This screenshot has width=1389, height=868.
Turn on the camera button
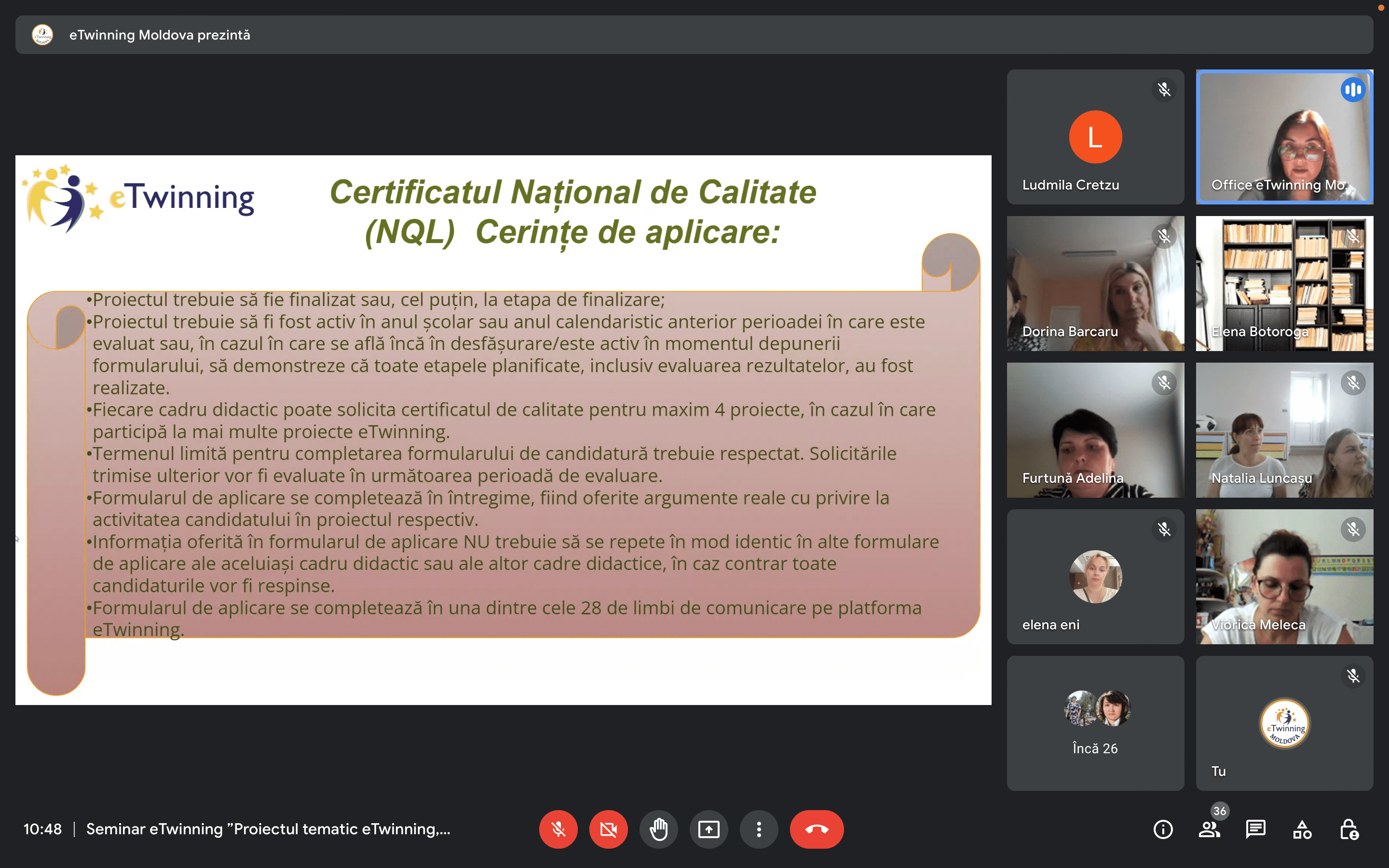coord(608,829)
